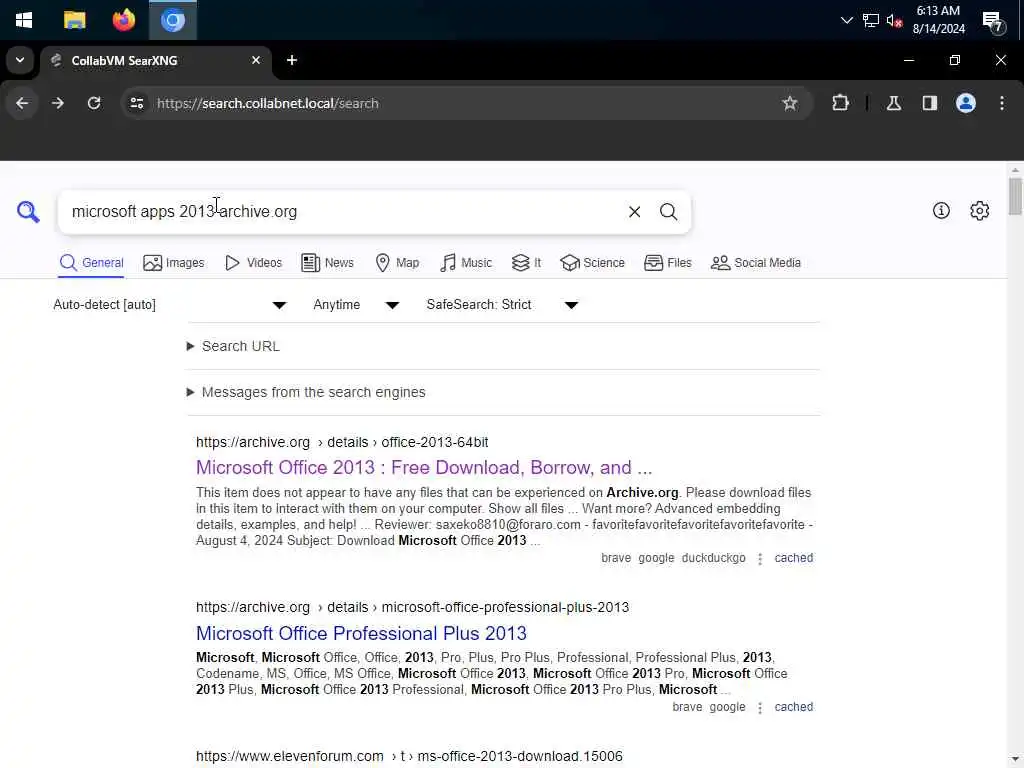Screen dimensions: 1024x768
Task: Open first result's three-dot options
Action: pos(760,559)
